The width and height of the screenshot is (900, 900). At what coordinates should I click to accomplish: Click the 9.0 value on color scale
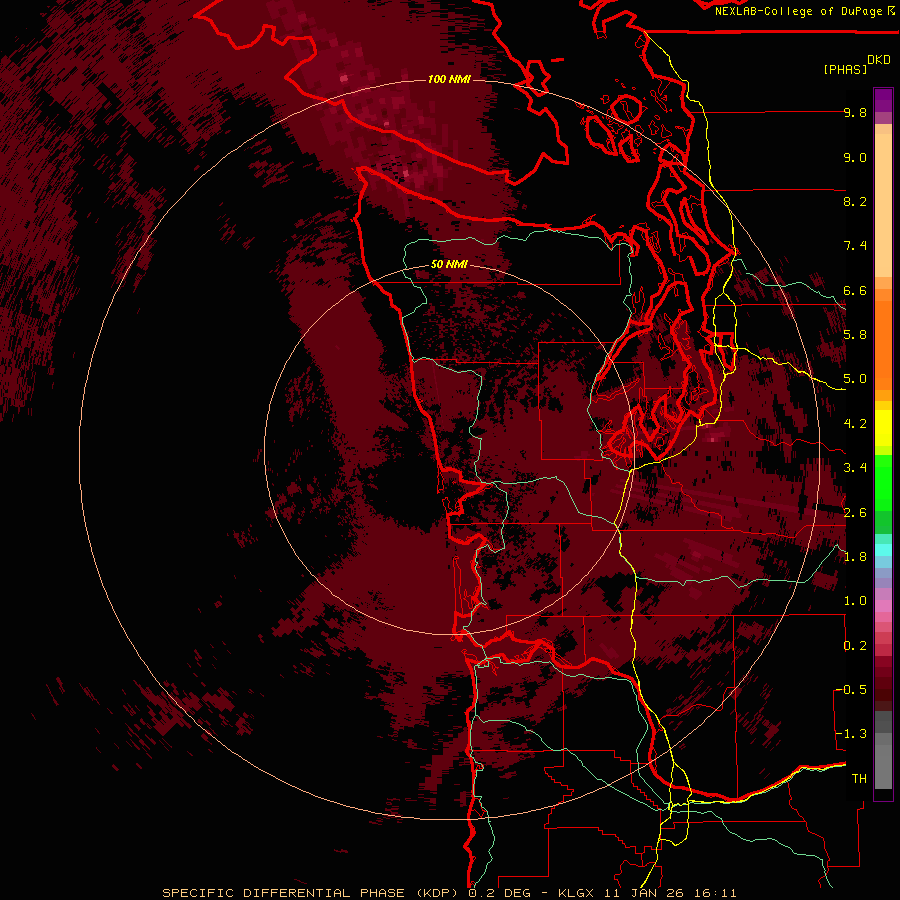855,157
